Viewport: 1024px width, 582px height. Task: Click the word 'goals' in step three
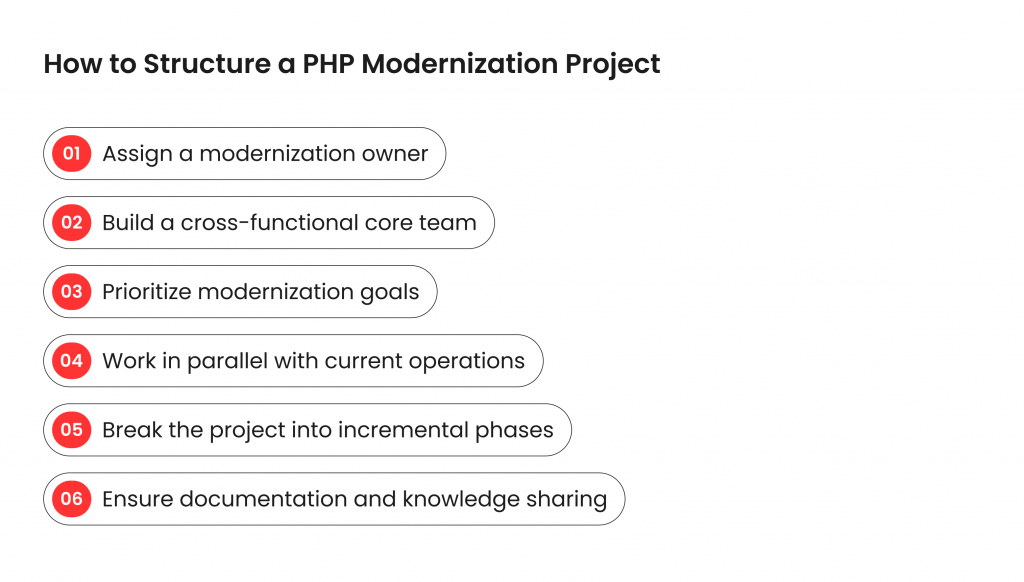390,293
